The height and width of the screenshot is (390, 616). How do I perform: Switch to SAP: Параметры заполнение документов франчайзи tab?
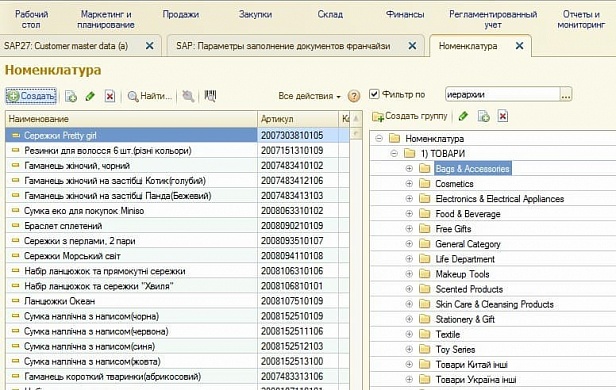click(283, 46)
